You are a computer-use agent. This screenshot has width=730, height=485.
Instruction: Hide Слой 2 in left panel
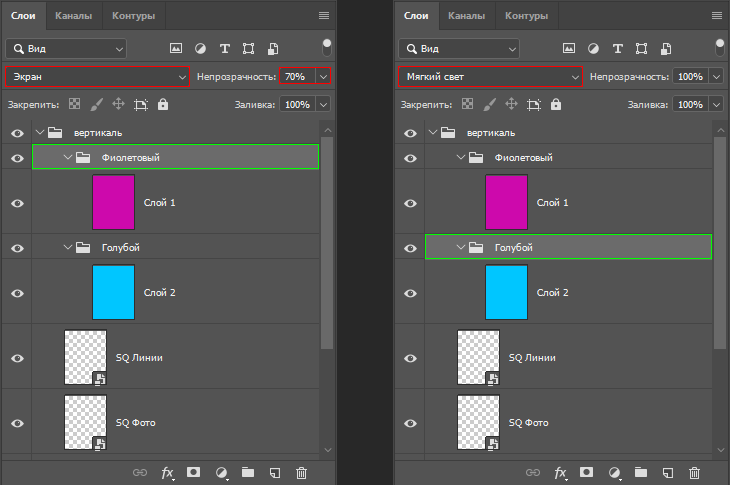pos(17,293)
